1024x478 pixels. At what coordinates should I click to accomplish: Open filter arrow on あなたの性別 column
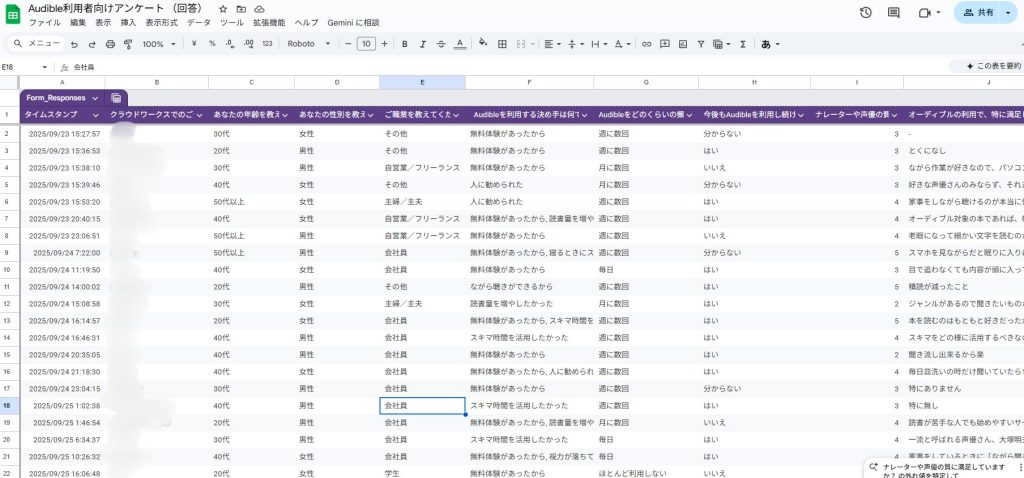pyautogui.click(x=370, y=115)
